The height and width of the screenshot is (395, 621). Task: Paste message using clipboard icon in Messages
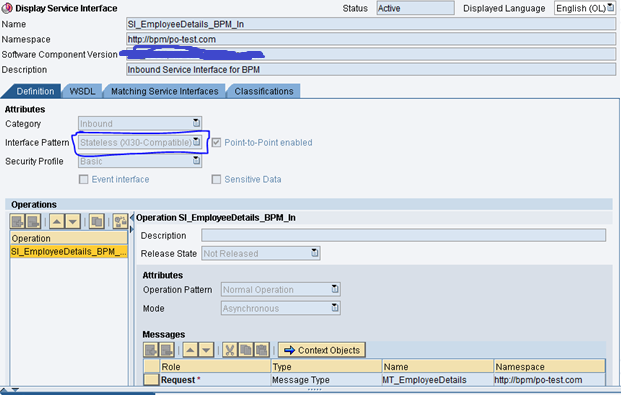coord(261,350)
